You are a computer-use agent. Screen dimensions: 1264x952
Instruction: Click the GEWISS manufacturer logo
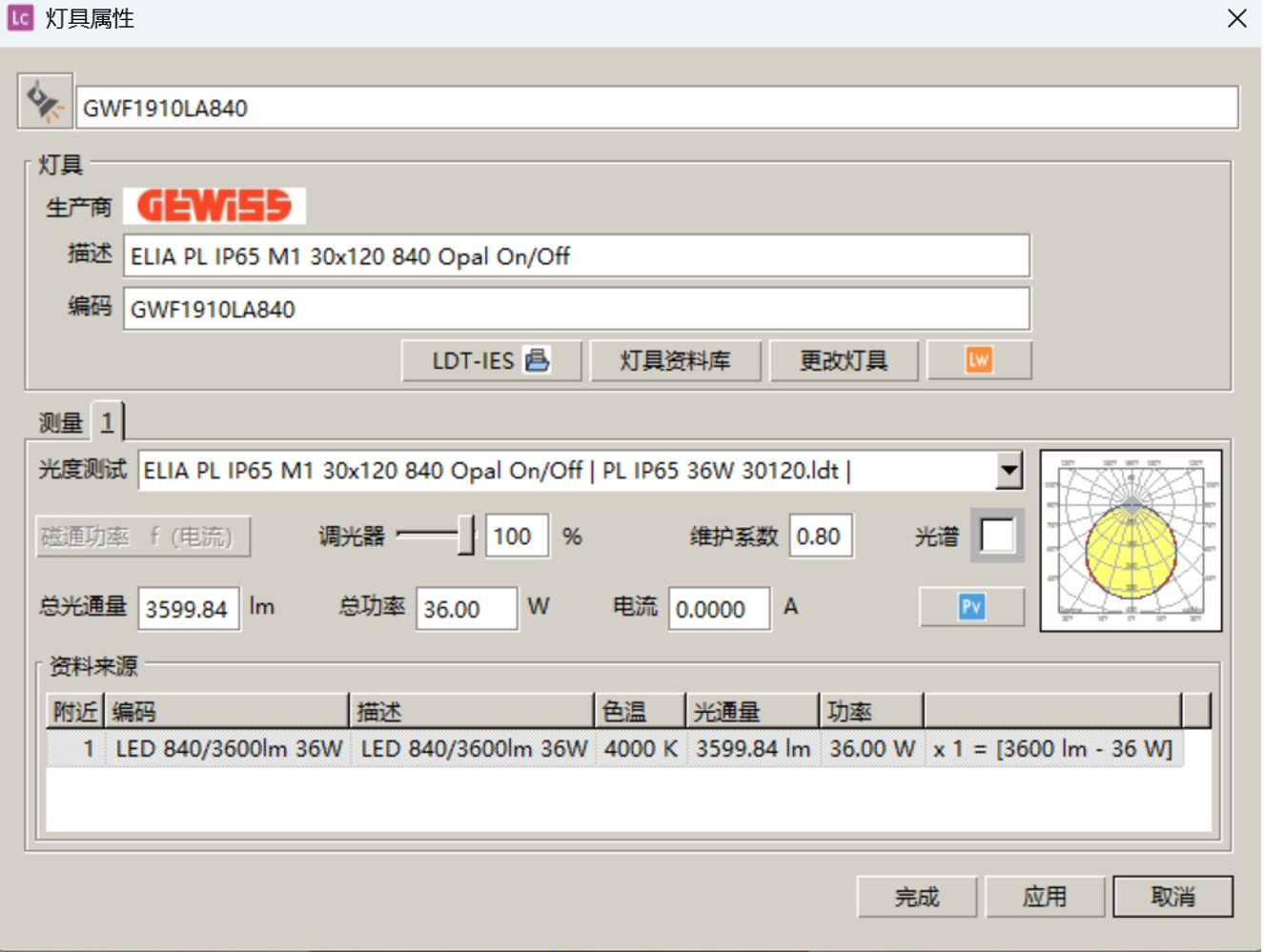[x=214, y=206]
